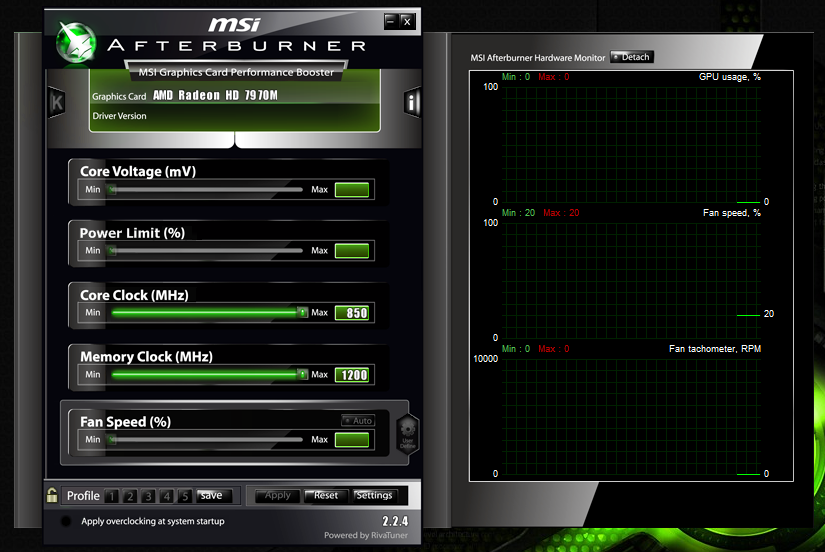This screenshot has width=825, height=552.
Task: Select profile slot 3
Action: coord(148,496)
